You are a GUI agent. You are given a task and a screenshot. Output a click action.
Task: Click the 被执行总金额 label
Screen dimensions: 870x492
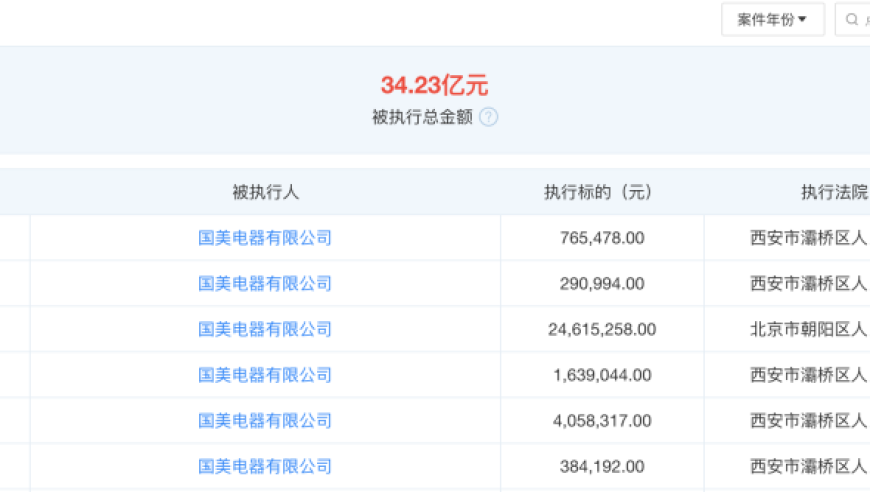pos(422,117)
